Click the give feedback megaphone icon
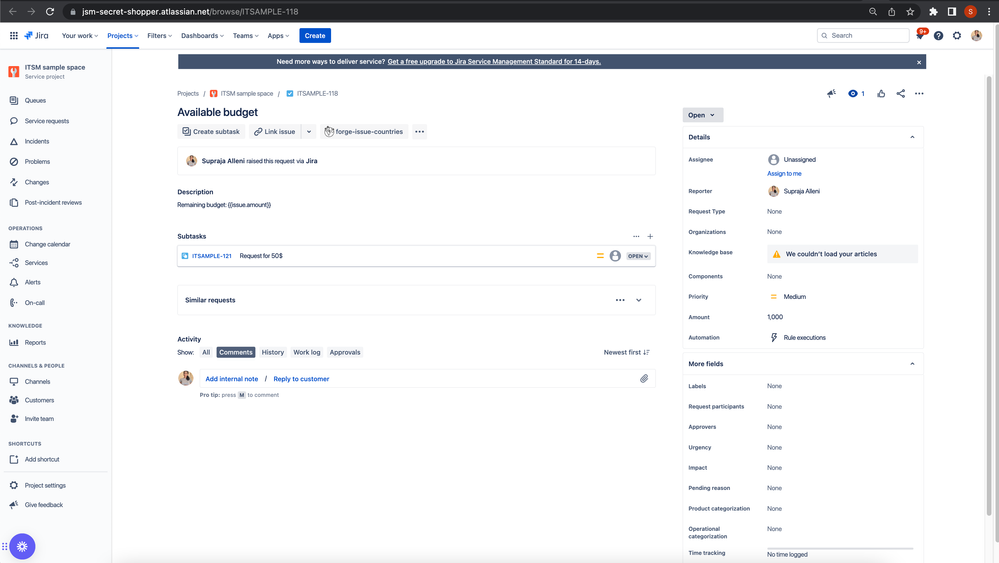Screen dimensions: 999x563 [831, 94]
